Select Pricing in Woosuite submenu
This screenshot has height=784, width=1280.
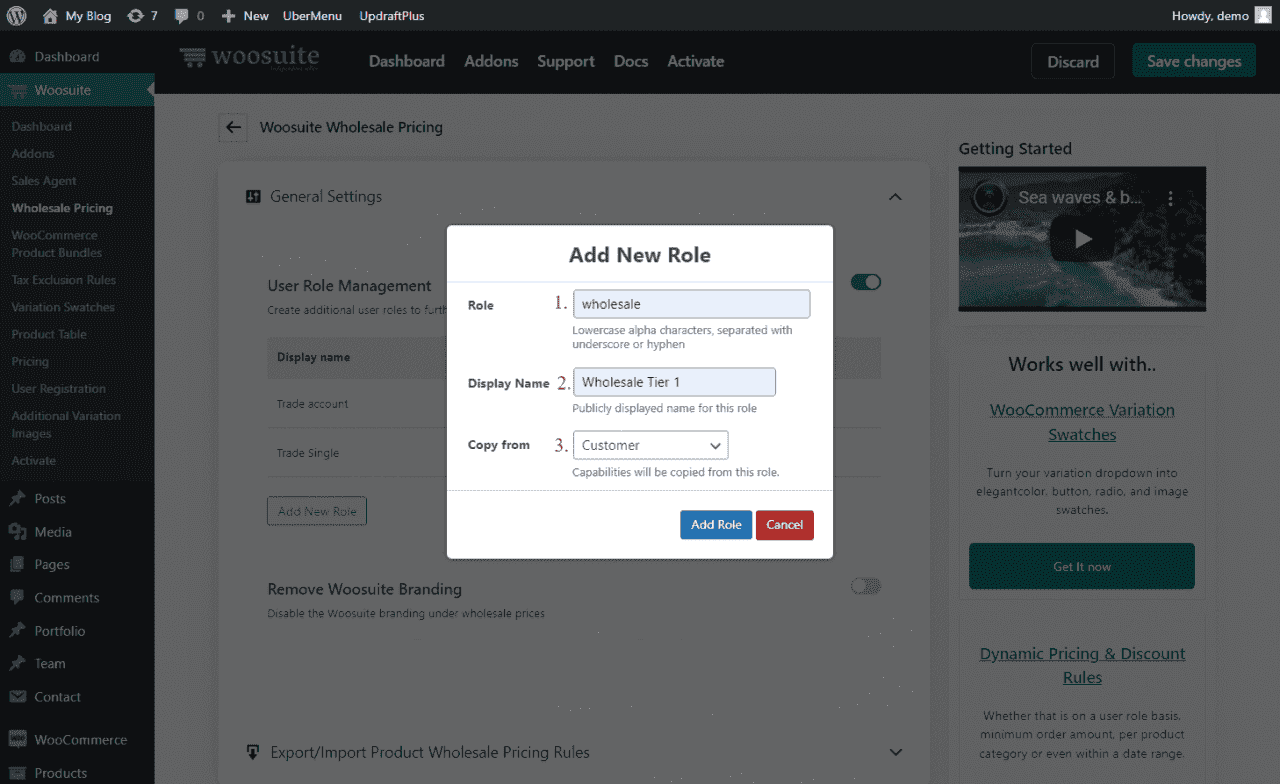pyautogui.click(x=30, y=361)
